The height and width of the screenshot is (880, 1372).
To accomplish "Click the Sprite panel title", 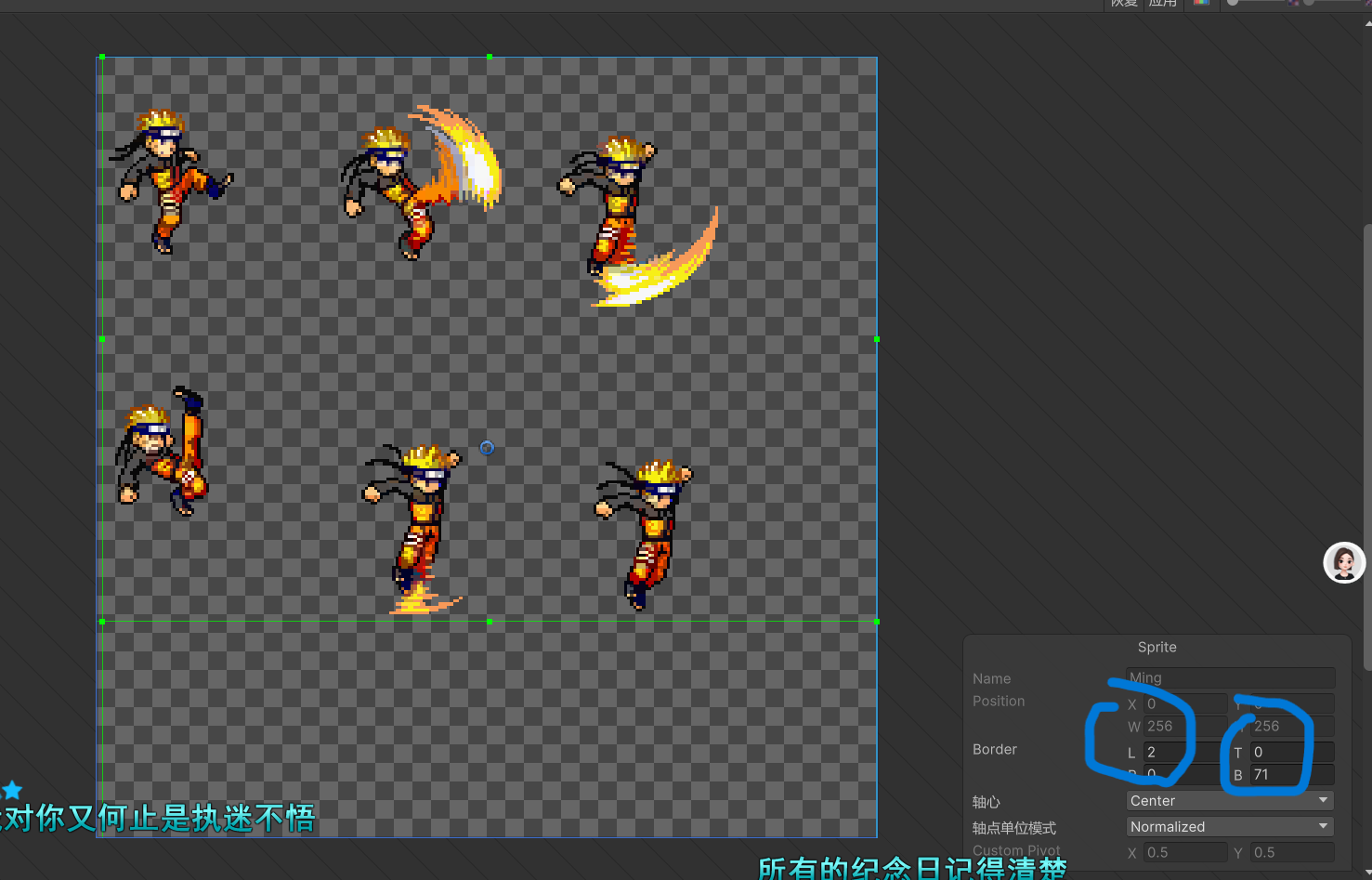I will pos(1157,648).
